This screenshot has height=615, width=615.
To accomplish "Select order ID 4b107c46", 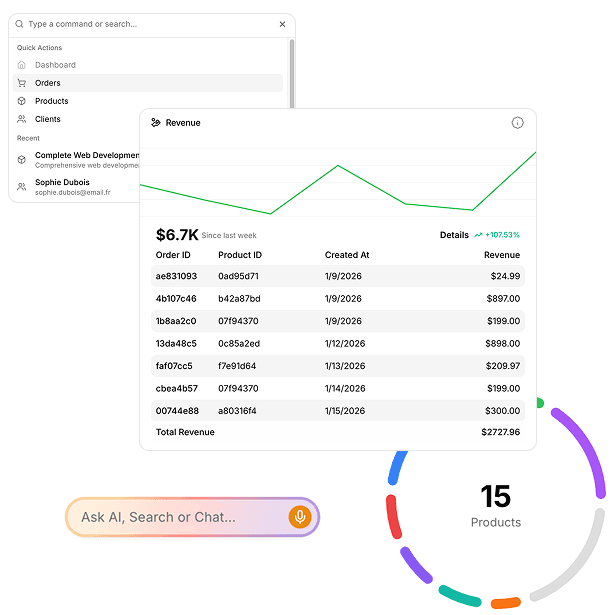I will click(x=176, y=298).
